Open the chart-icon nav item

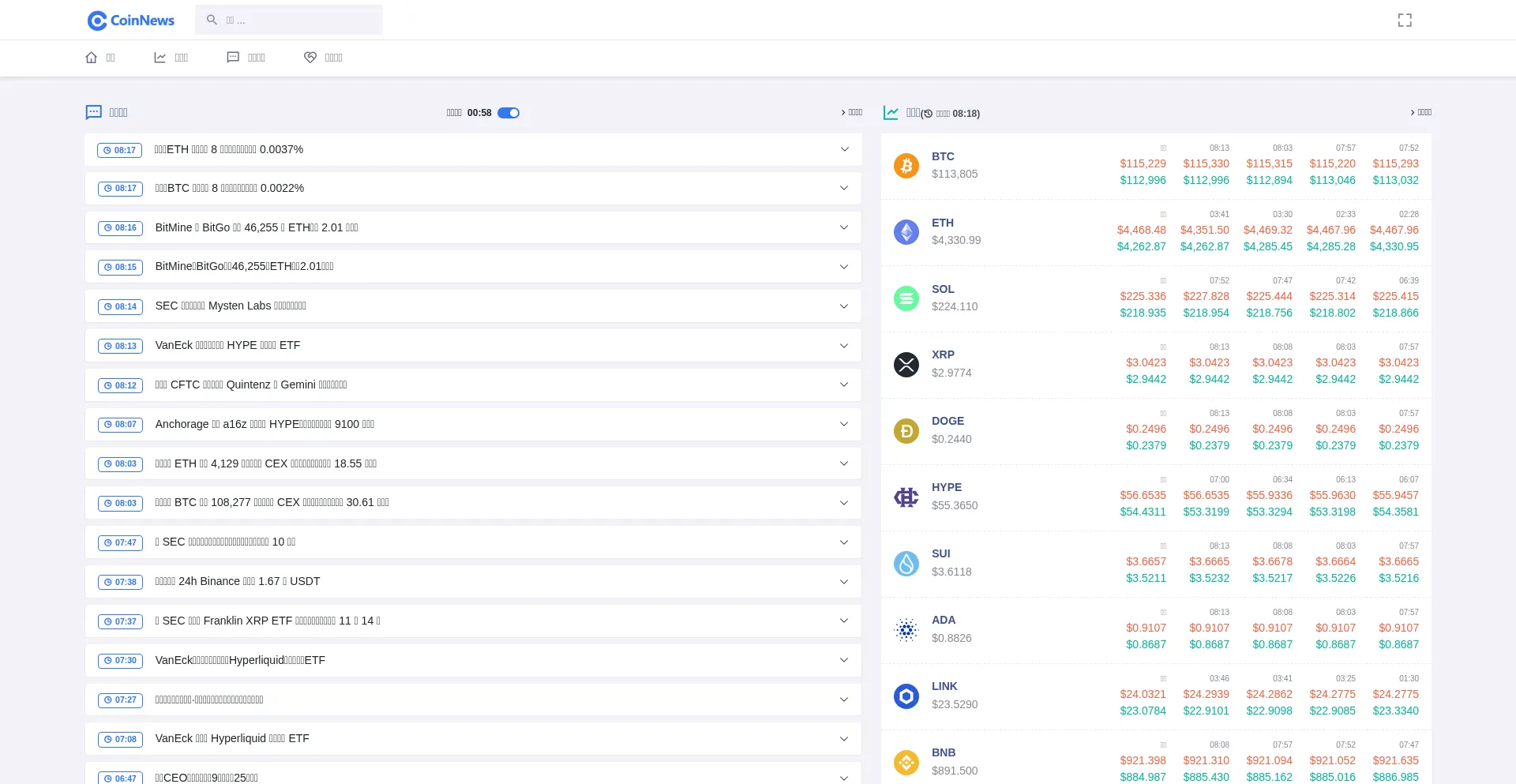pyautogui.click(x=171, y=58)
